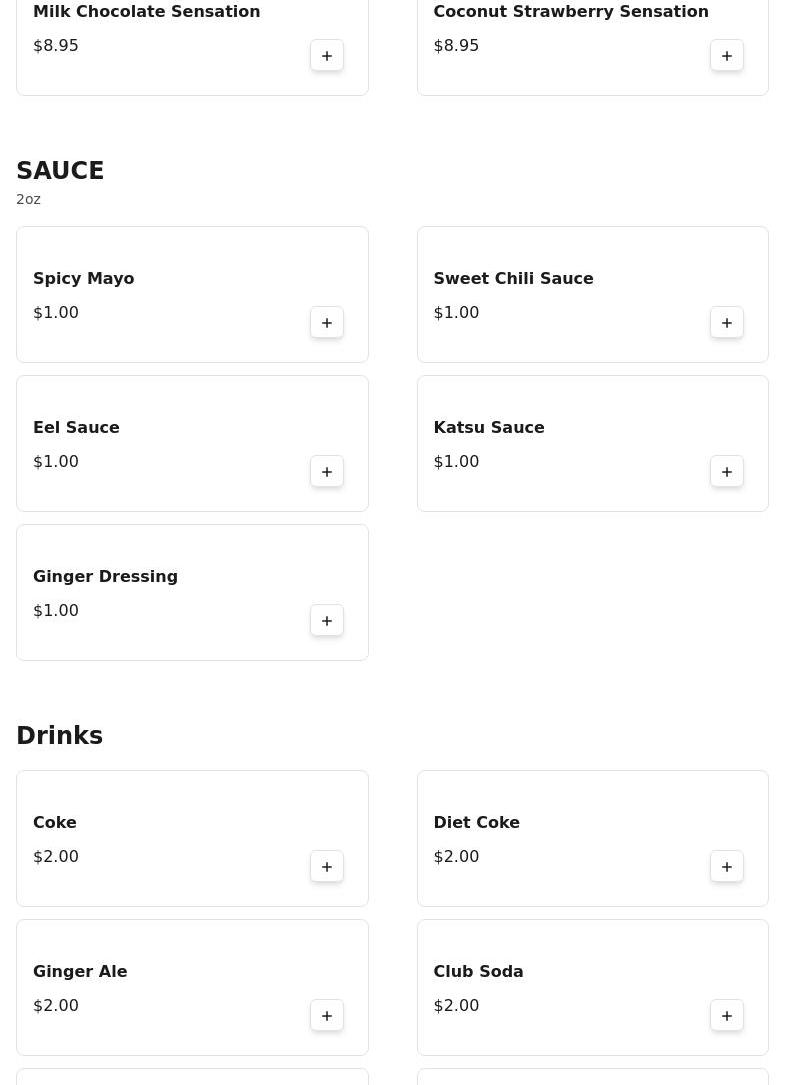Click the Club Soda add button
Viewport: 785px width, 1085px height.
point(727,1016)
